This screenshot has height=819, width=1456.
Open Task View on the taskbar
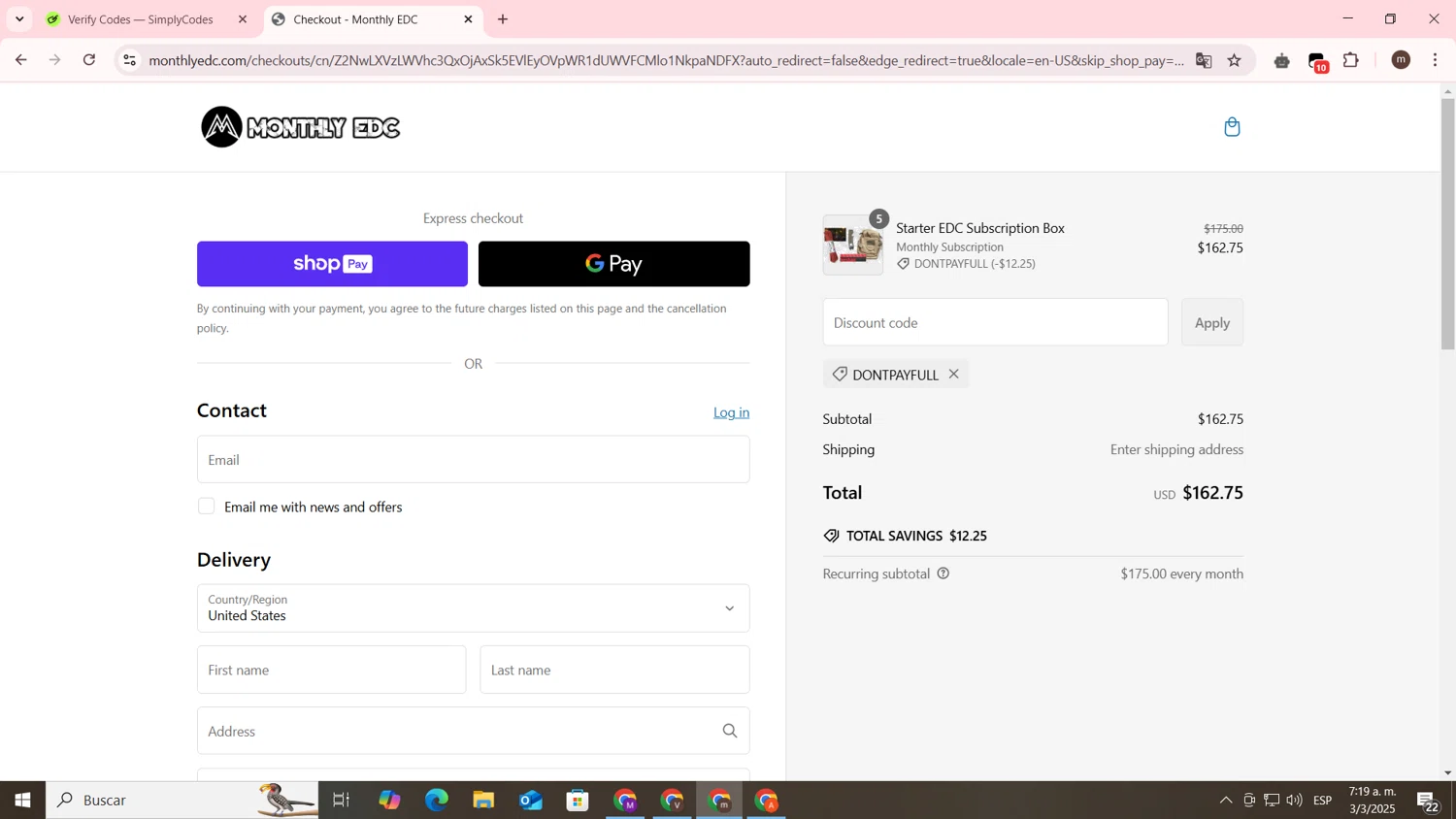coord(341,801)
